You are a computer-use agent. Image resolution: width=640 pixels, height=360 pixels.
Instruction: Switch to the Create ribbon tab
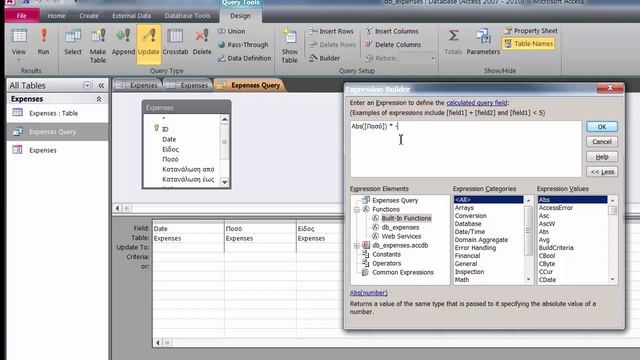[89, 16]
